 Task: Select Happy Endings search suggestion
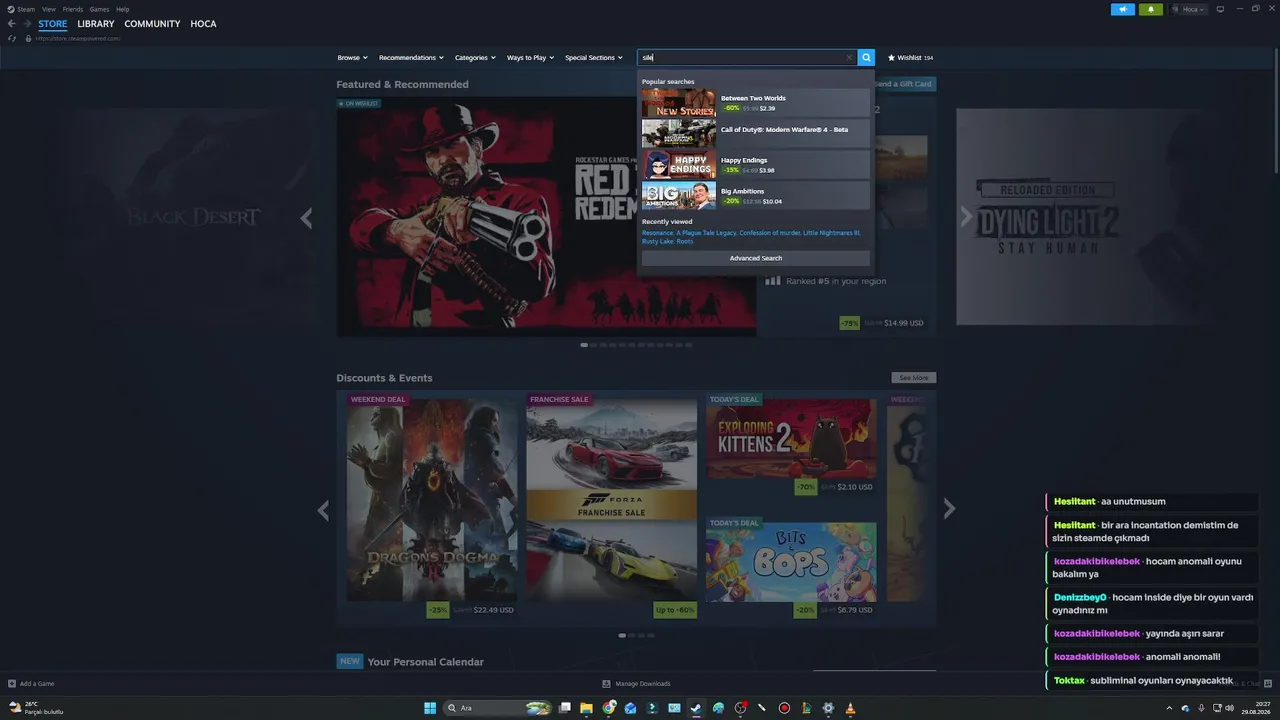coord(756,165)
